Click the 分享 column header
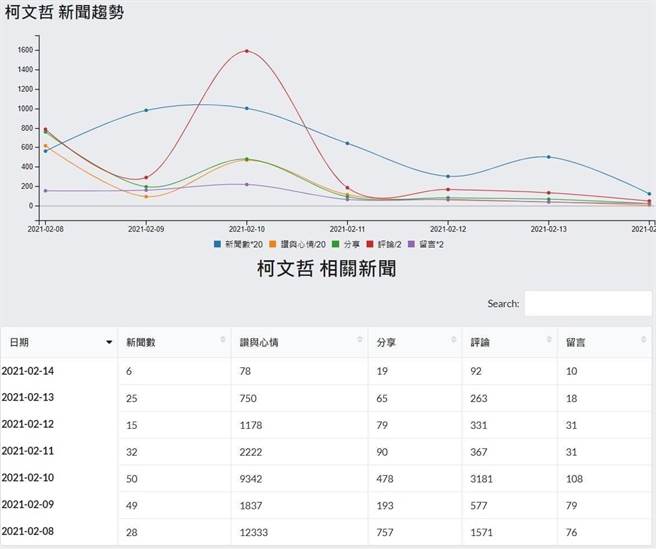This screenshot has width=656, height=550. (415, 343)
